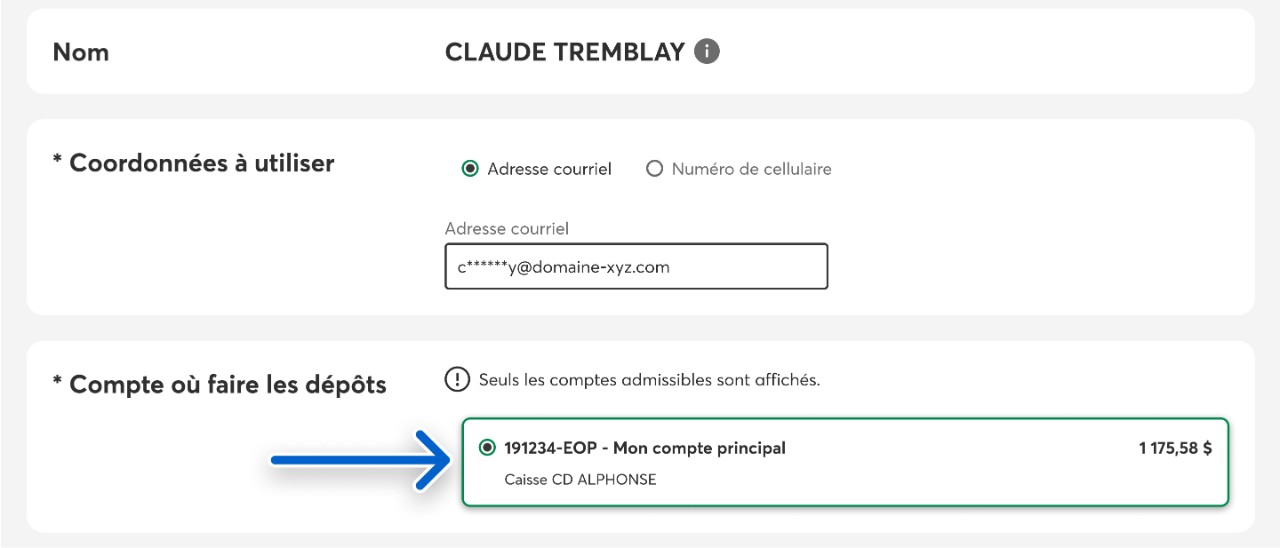1280x548 pixels.
Task: Click the blue arrow pointing to the account
Action: click(x=358, y=459)
